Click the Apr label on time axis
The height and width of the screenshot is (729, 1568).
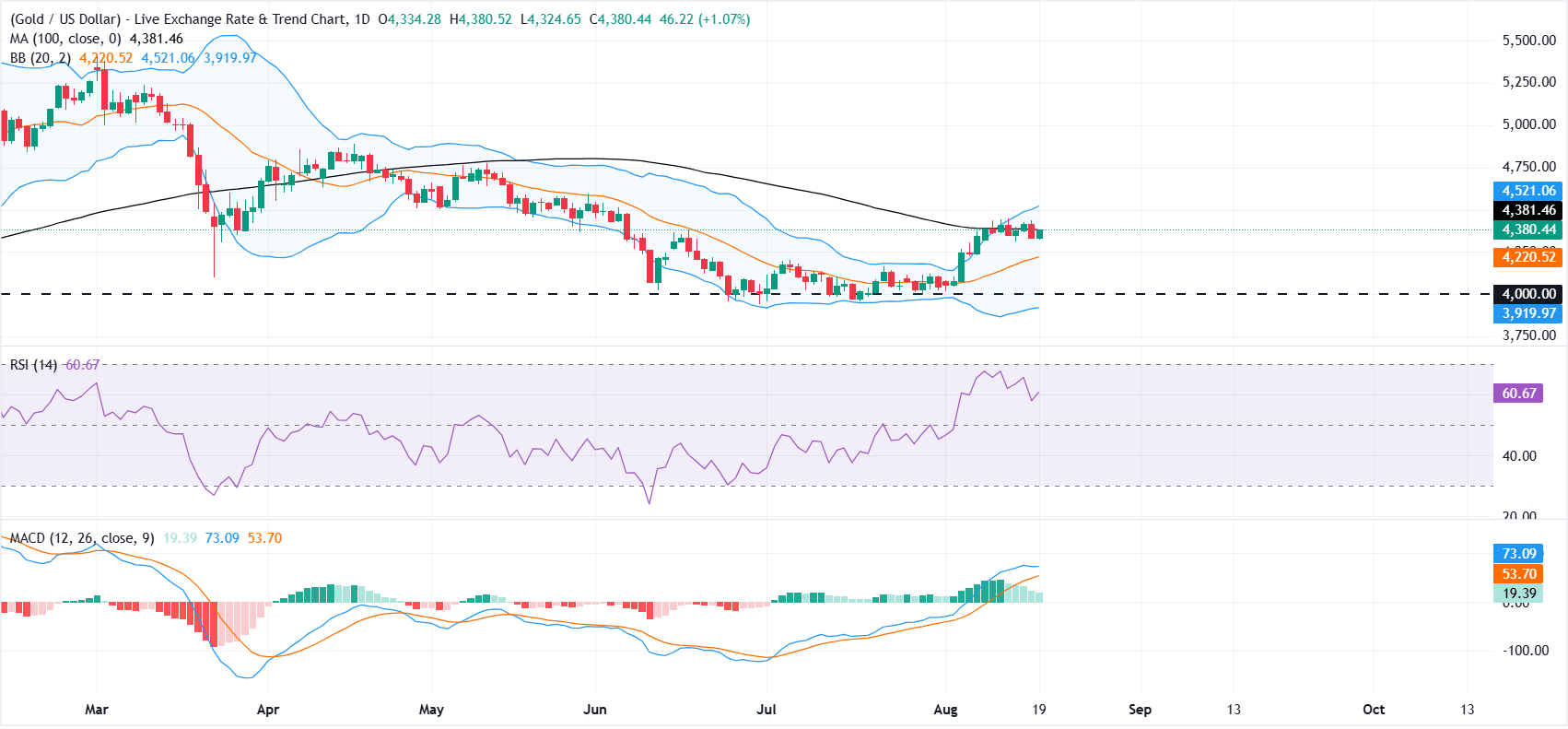point(268,710)
